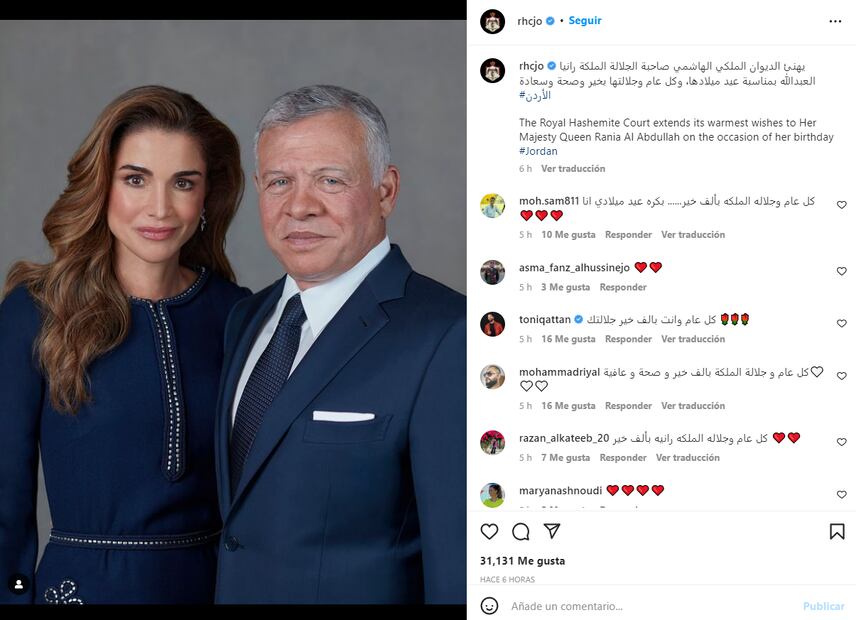This screenshot has width=856, height=620.
Task: Open the #Jordan hashtag link
Action: (538, 151)
